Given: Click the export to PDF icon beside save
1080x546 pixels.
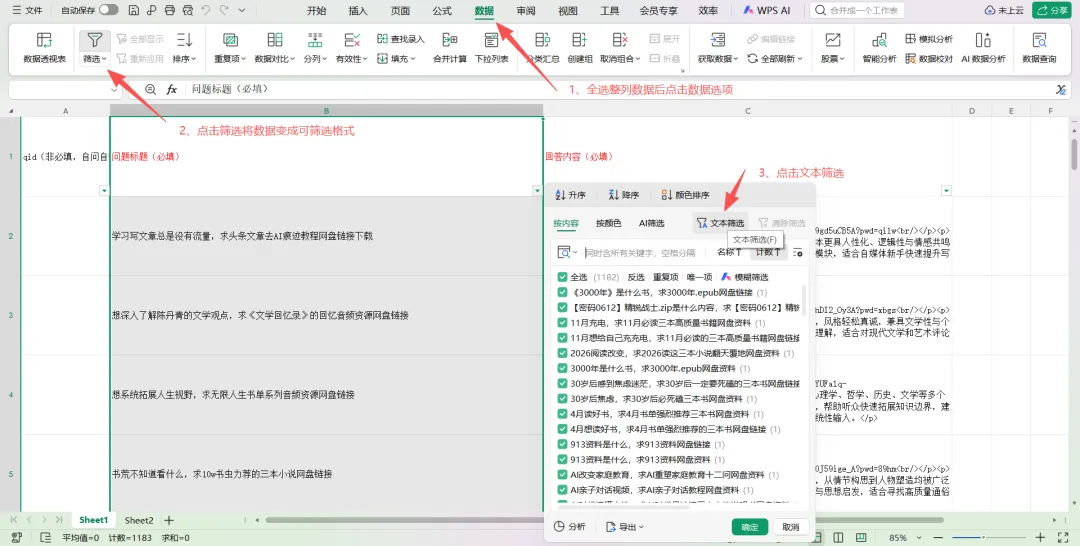Looking at the screenshot, I should 152,10.
